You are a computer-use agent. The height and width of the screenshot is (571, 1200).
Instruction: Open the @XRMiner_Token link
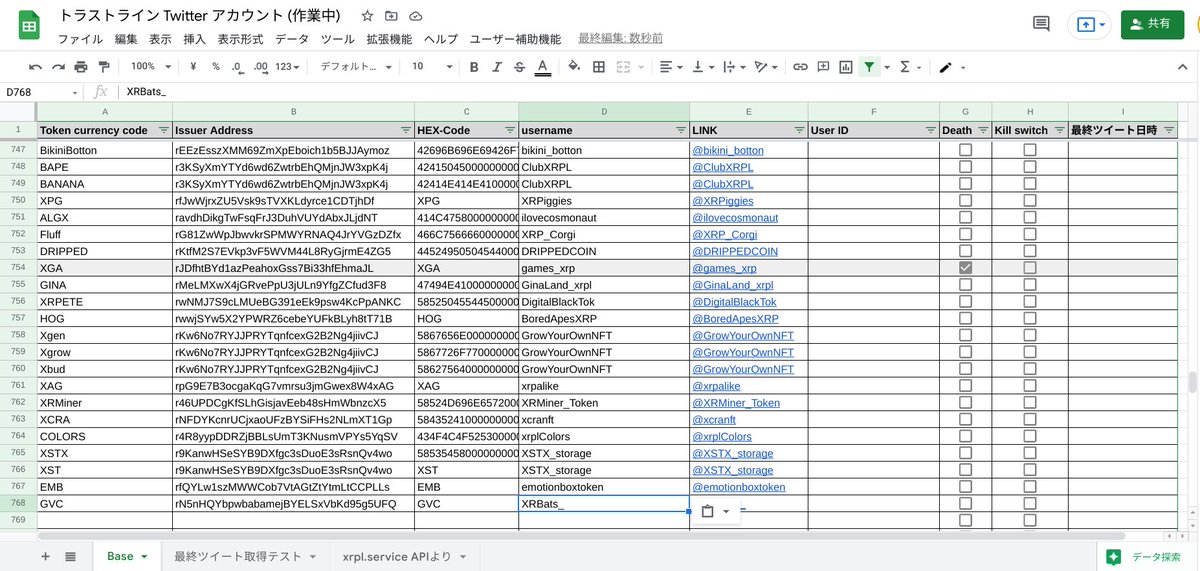(736, 403)
